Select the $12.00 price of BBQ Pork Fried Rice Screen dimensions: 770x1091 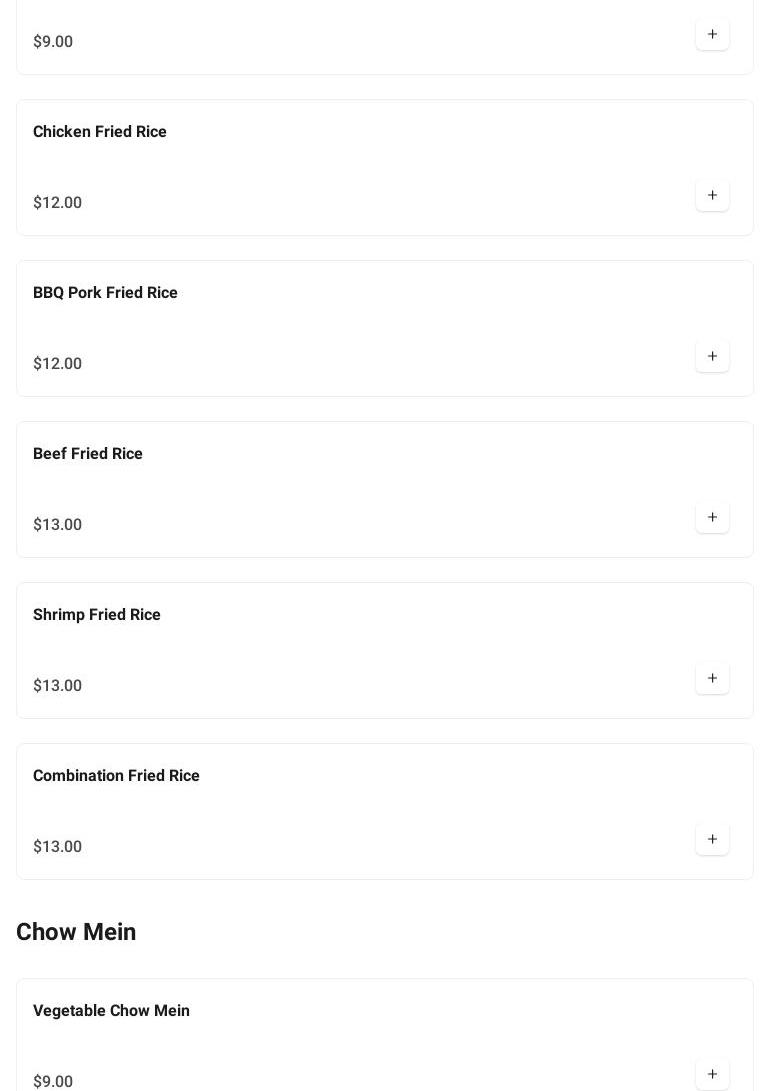(x=57, y=364)
